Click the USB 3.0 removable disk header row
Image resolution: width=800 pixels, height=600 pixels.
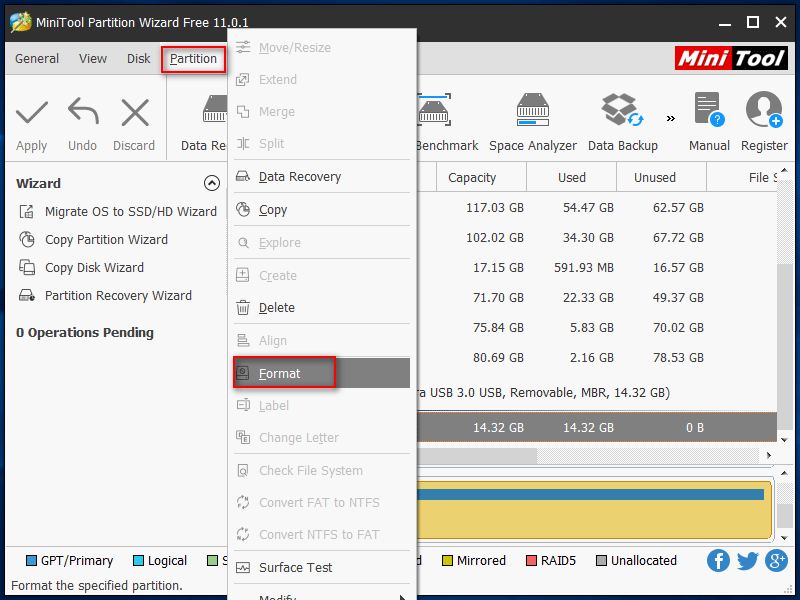[x=597, y=393]
